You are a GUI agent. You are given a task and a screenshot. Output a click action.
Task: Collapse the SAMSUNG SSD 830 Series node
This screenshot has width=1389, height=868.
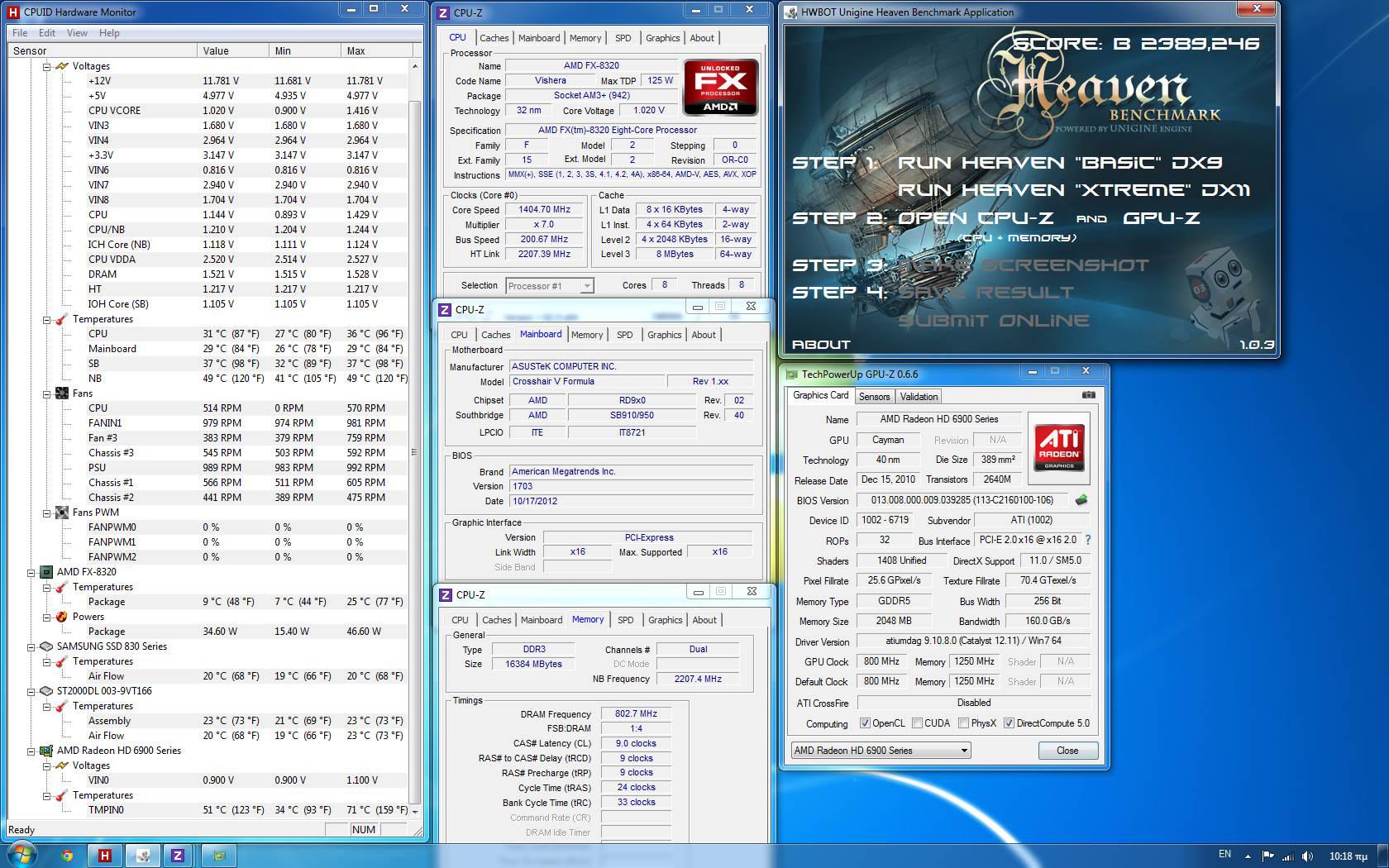tap(31, 646)
